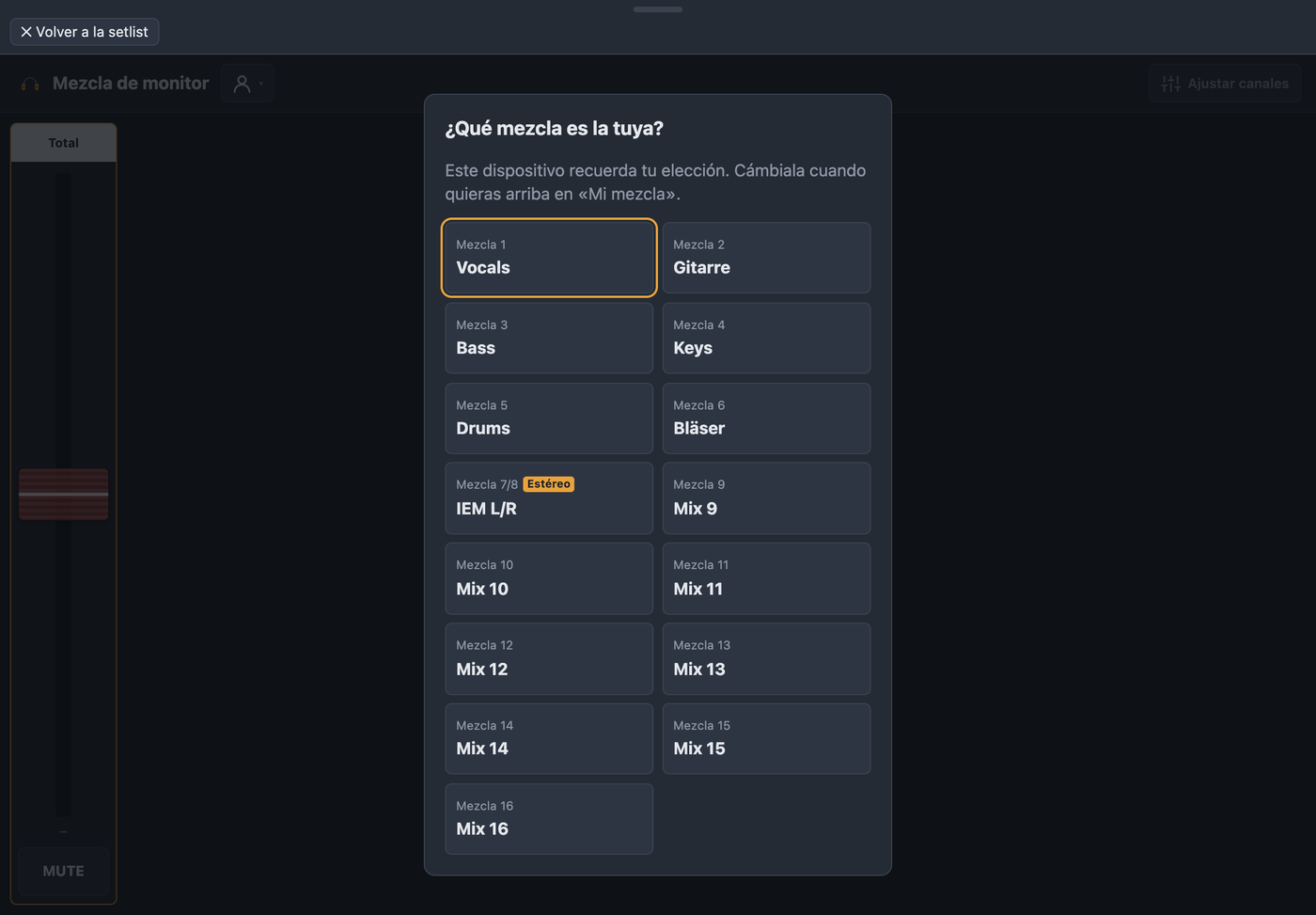Screen dimensions: 1316x915
Task: Toggle the MUTE button on Total channel
Action: coord(64,871)
